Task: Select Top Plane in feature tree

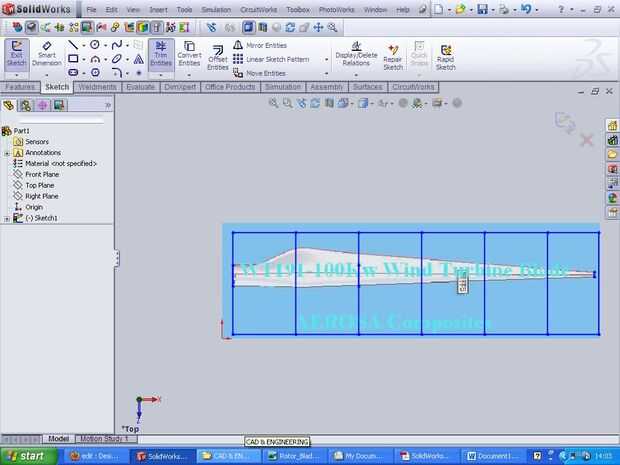Action: [34, 185]
